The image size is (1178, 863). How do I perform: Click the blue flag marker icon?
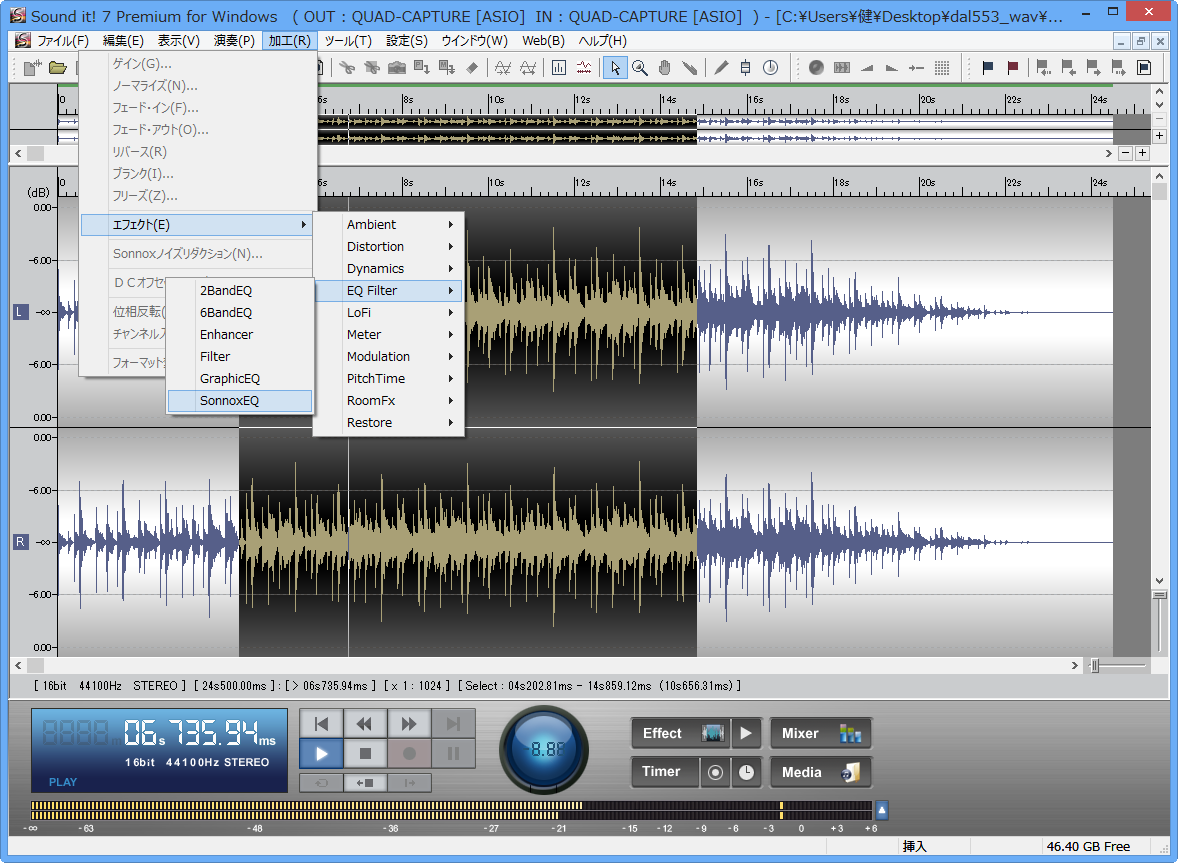coord(988,68)
